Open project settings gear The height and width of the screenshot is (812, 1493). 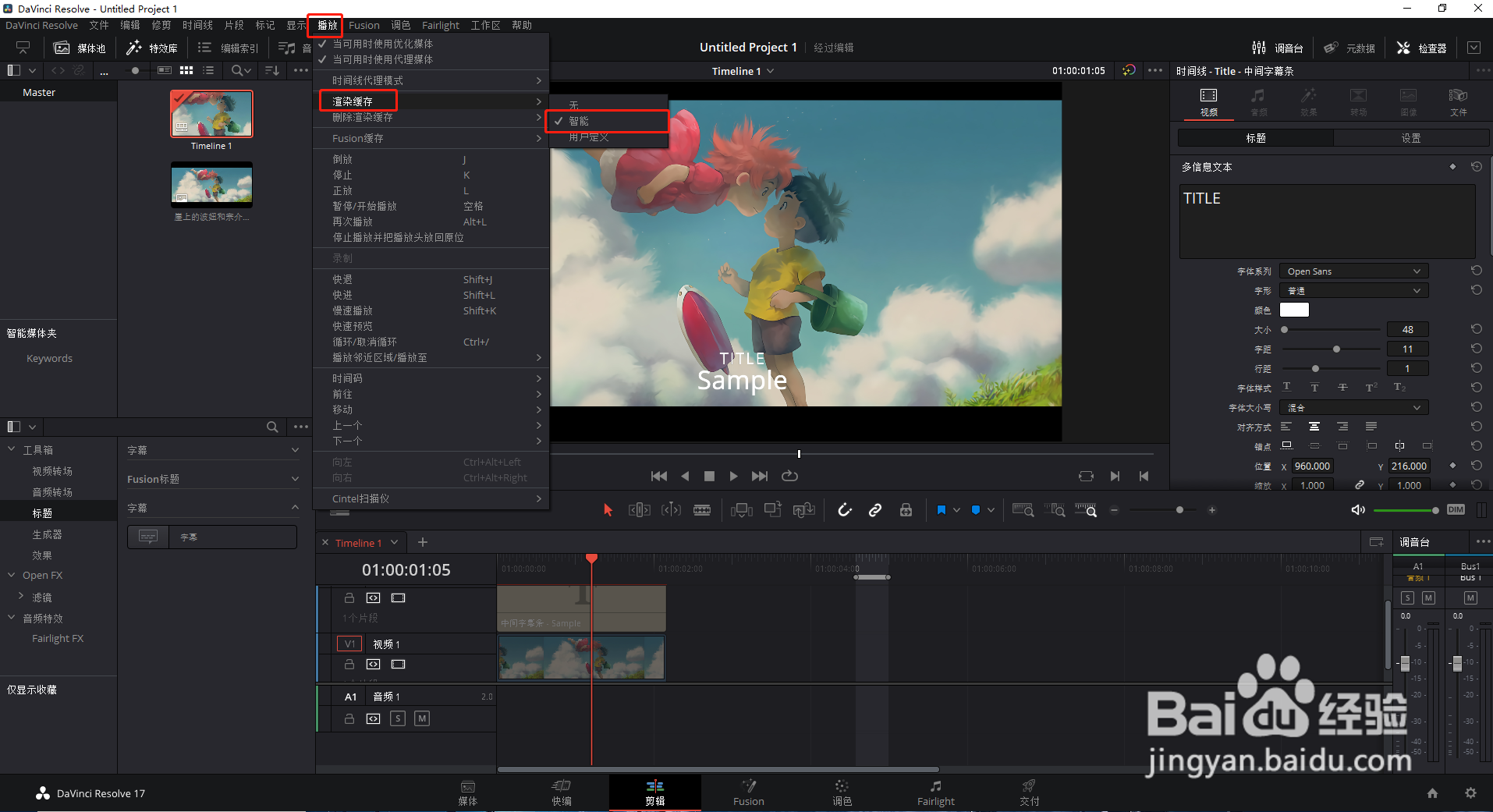pos(1470,793)
